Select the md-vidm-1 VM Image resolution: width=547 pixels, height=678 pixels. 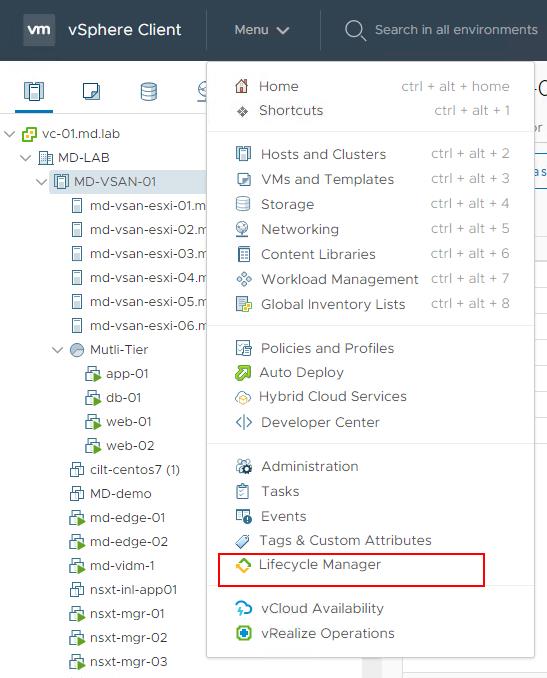point(122,566)
